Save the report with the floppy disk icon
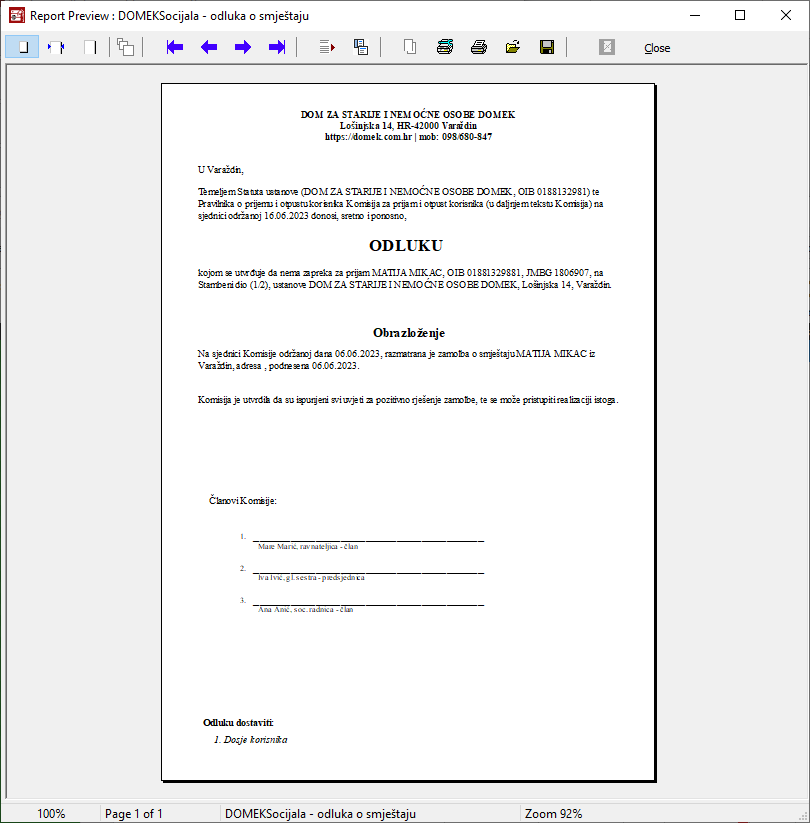Viewport: 810px width, 823px height. [547, 47]
